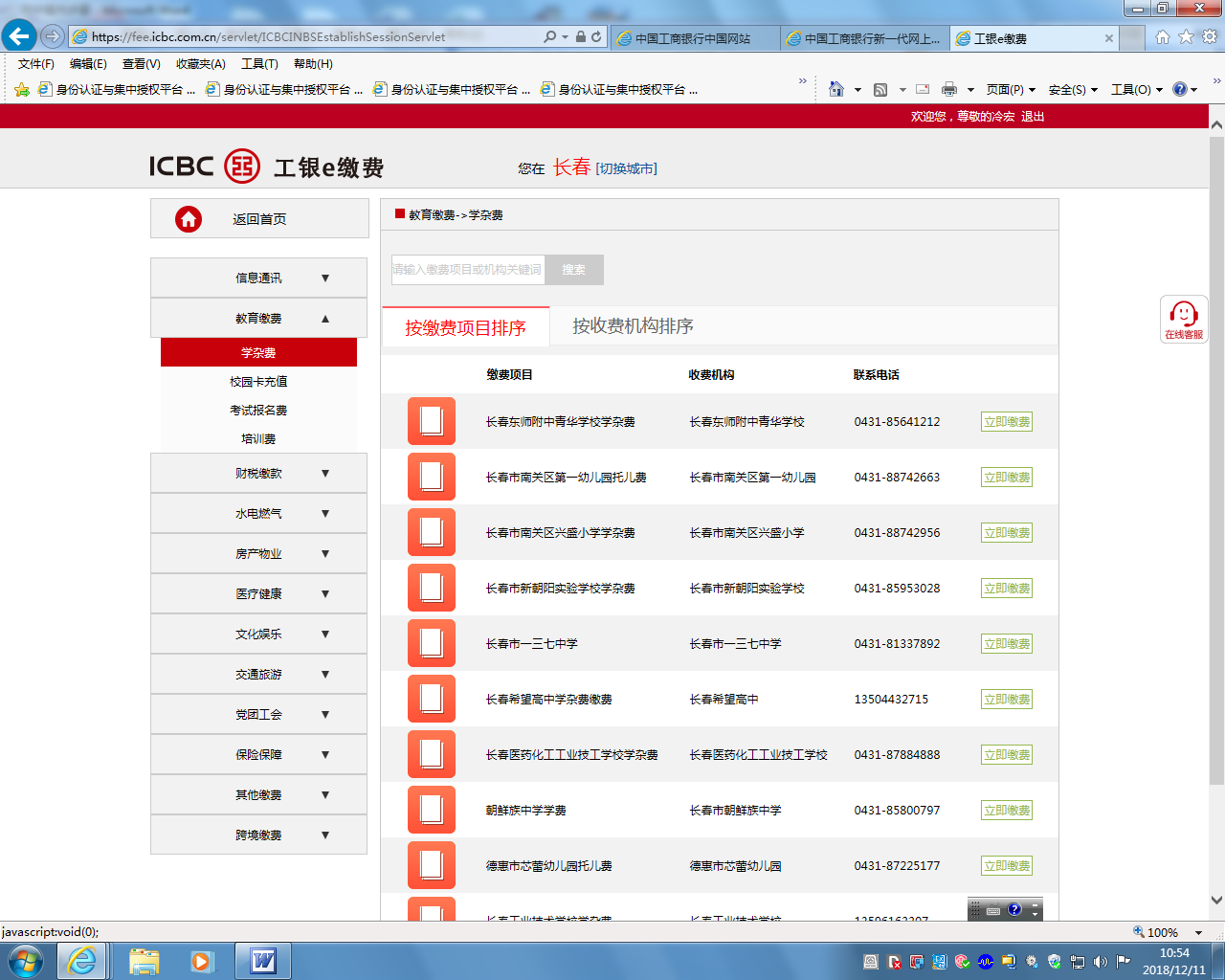
Task: Open IE settings gear icon
Action: (x=1210, y=36)
